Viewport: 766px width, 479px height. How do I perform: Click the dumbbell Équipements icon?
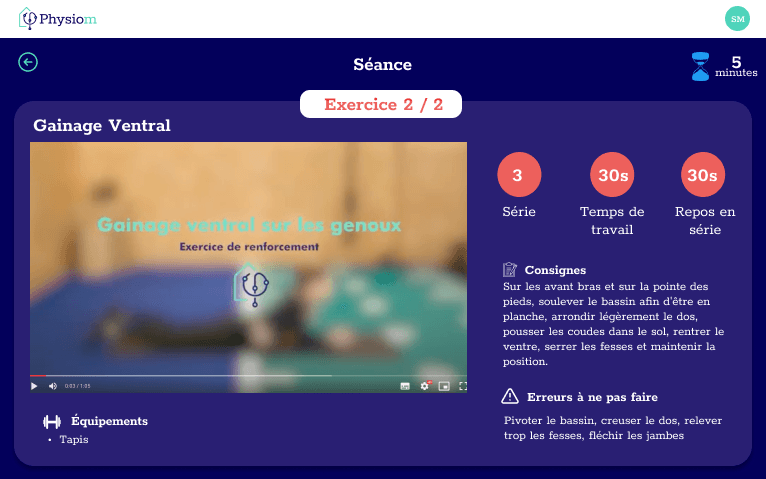point(52,421)
